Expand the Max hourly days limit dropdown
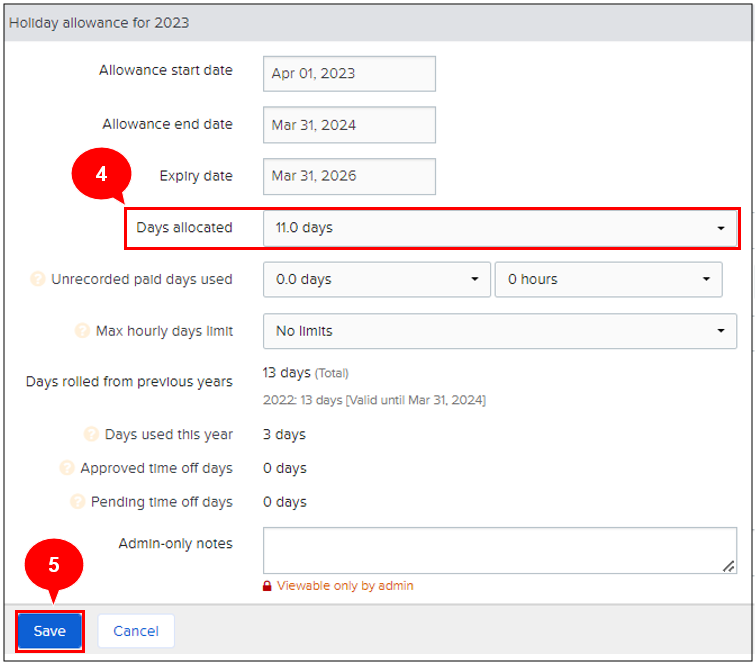This screenshot has height=665, width=755. (x=500, y=331)
